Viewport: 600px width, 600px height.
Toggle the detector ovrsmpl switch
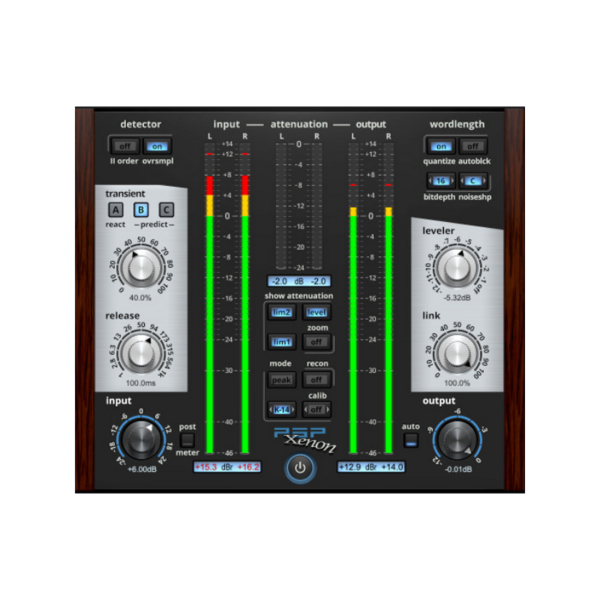(x=157, y=146)
